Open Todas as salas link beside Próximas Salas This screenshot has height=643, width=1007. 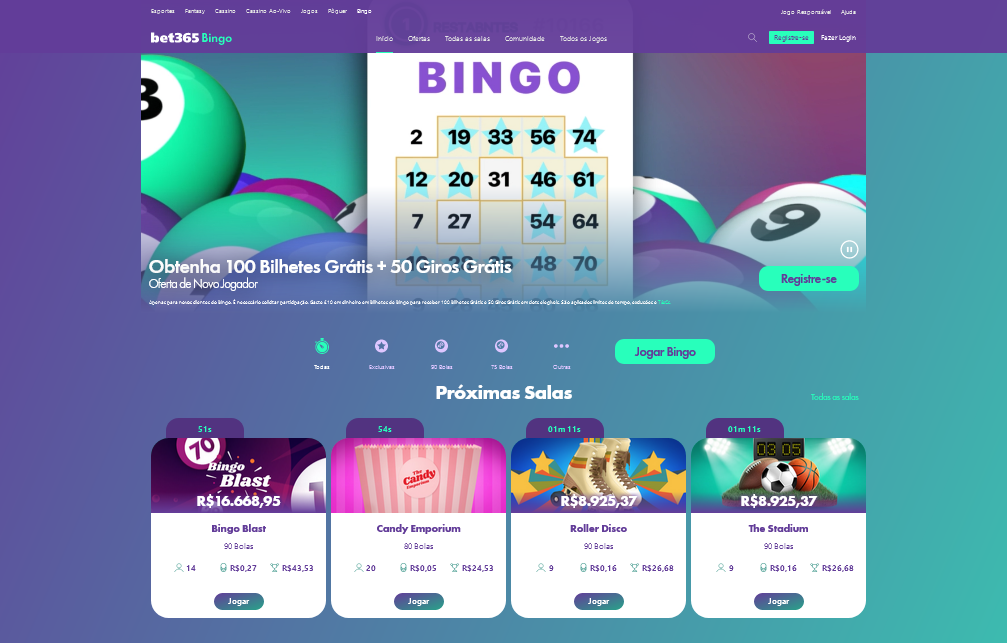pos(834,397)
